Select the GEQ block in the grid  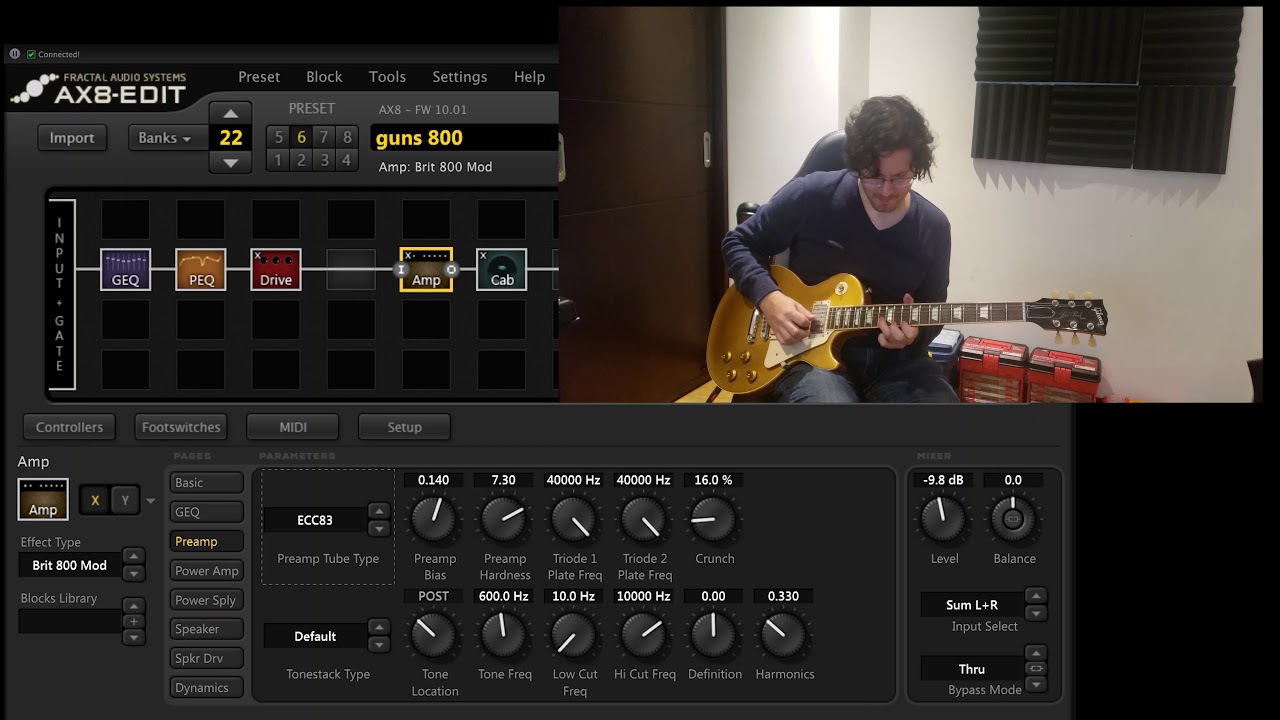125,270
